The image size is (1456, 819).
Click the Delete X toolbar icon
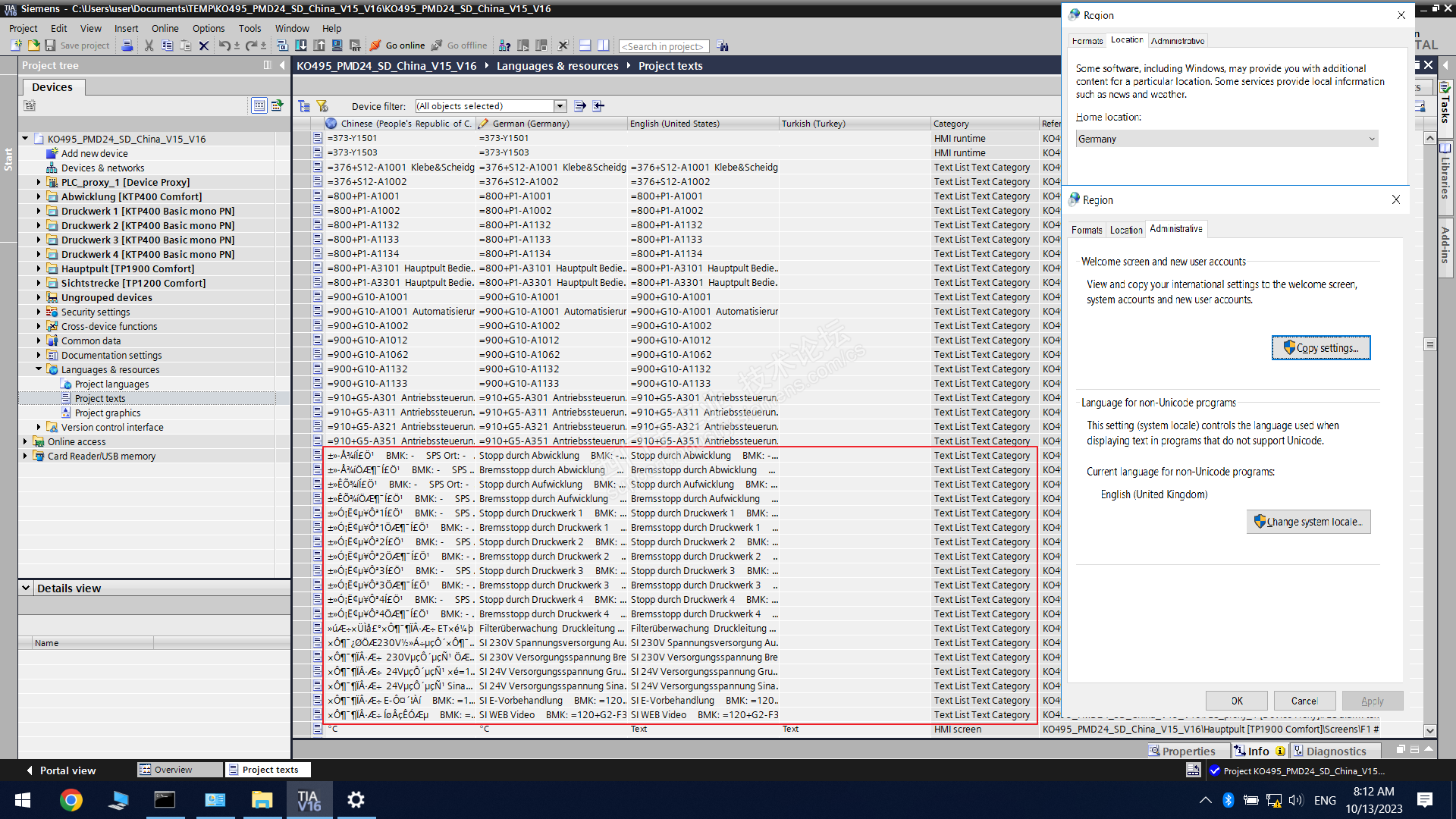pyautogui.click(x=203, y=45)
